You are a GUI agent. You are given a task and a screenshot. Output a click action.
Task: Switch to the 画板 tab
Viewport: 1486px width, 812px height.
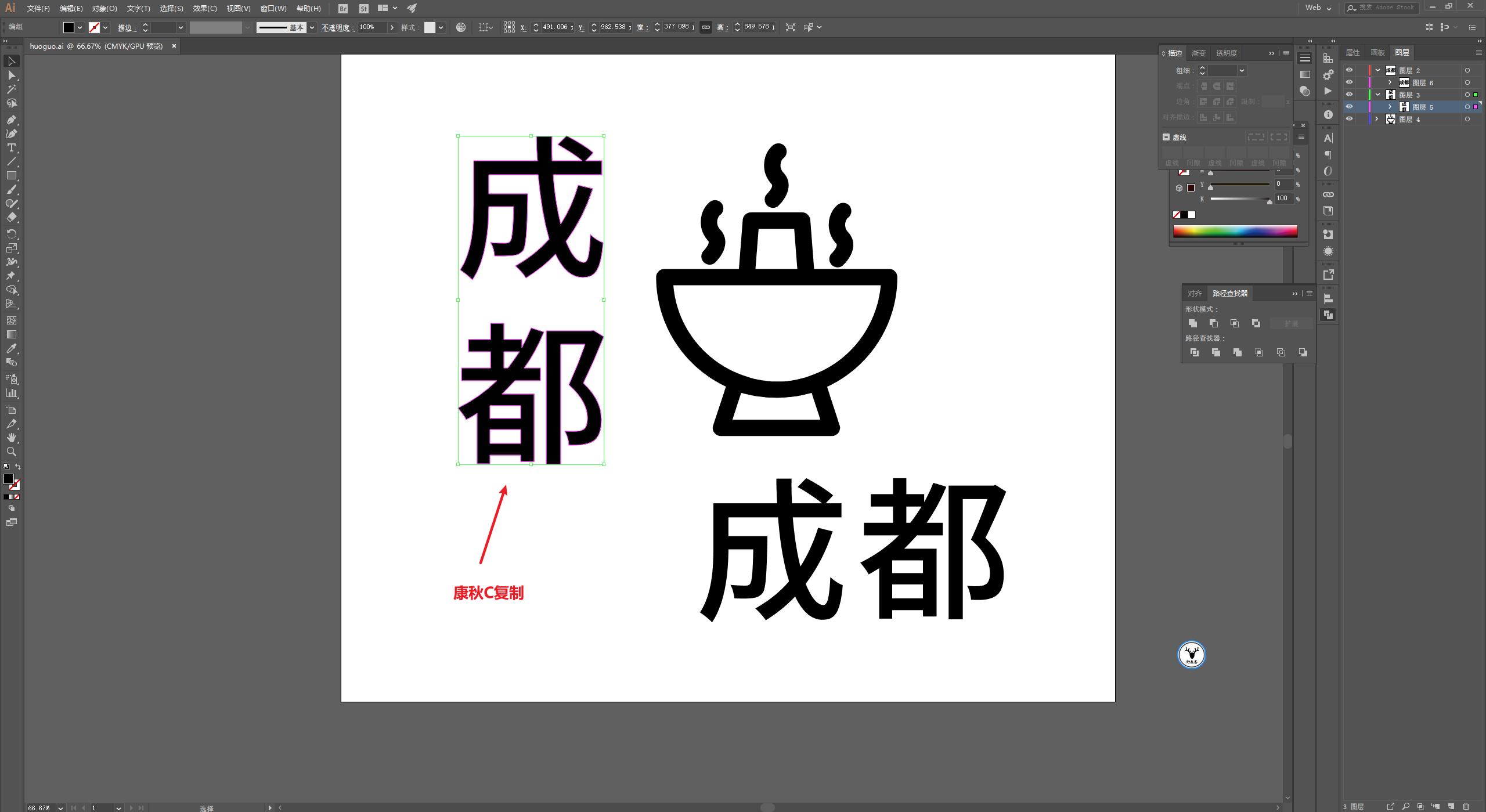click(1377, 52)
